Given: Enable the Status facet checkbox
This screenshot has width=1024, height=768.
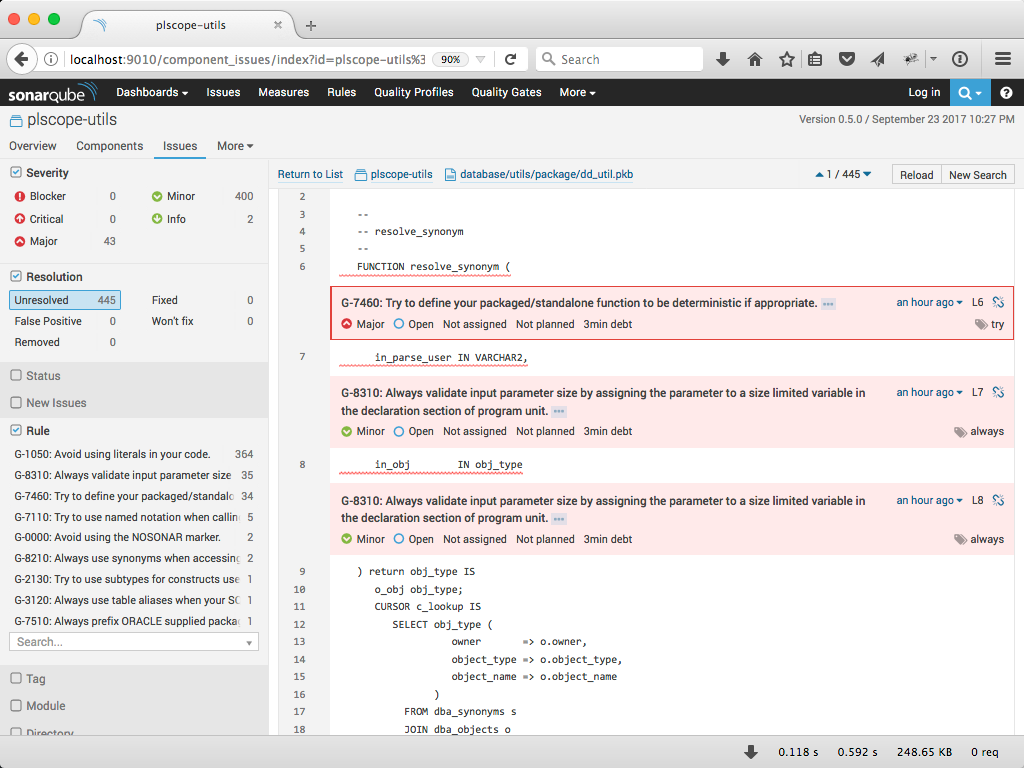Looking at the screenshot, I should [x=16, y=376].
